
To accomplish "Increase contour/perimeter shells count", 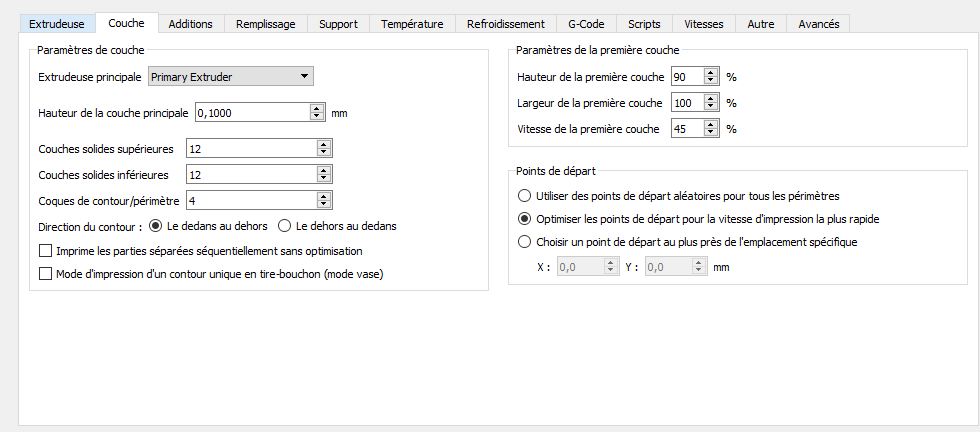I will tap(324, 197).
